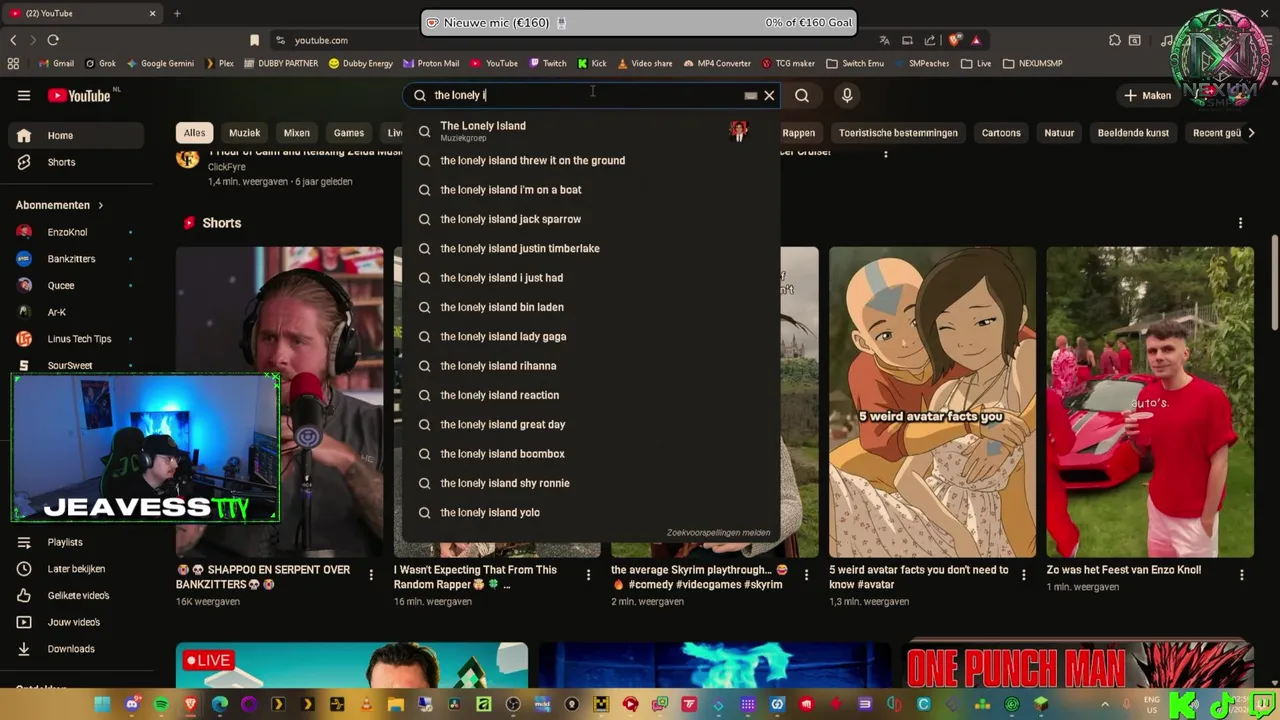
Task: Choose The Lonely Island Muziekgroep suggestion
Action: pos(590,130)
